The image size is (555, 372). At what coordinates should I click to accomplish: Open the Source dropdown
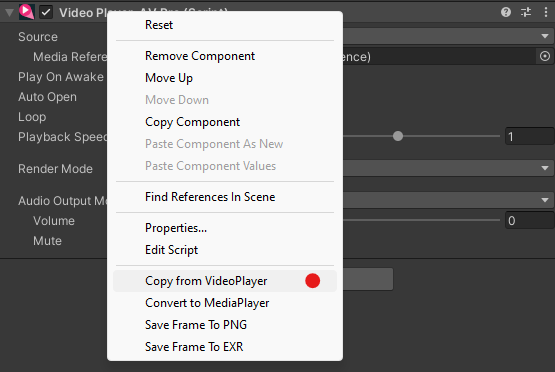coord(448,36)
